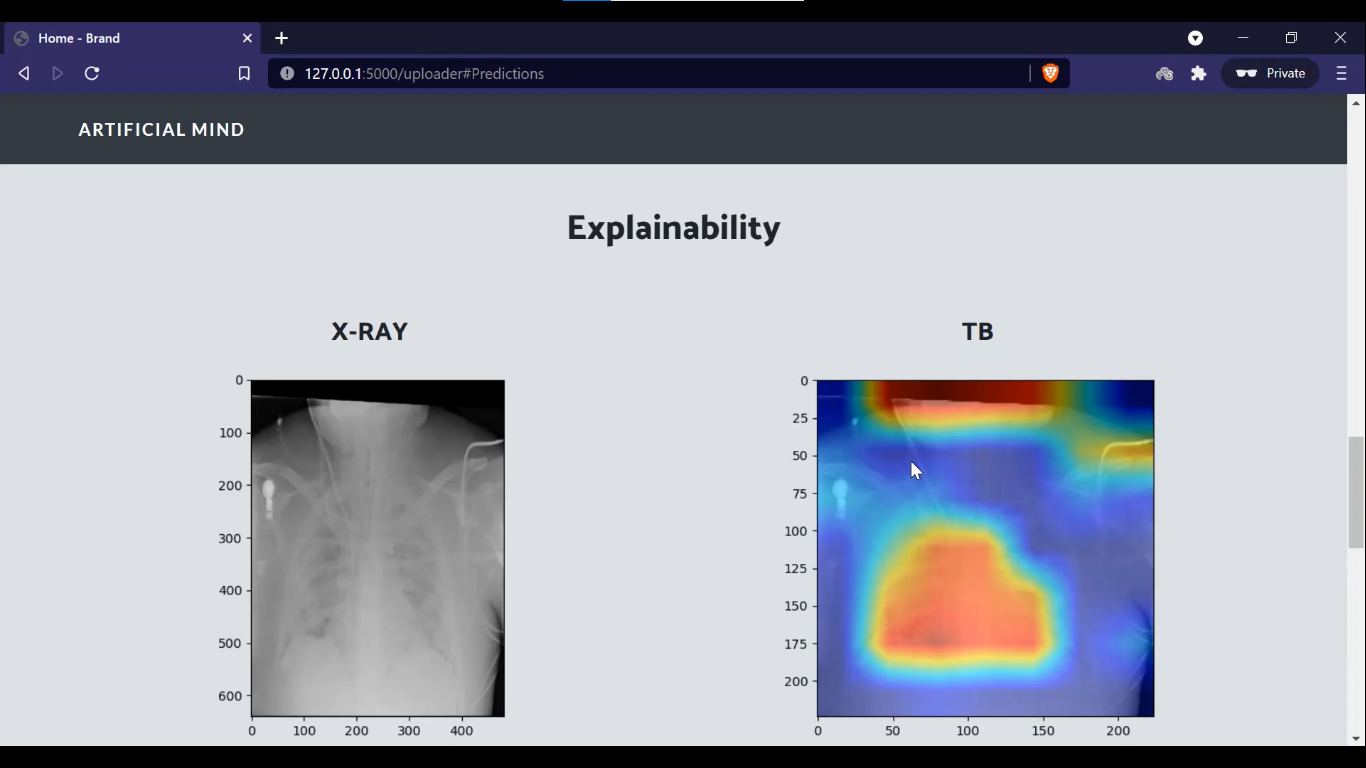This screenshot has height=768, width=1366.
Task: Click the TB heatmap image
Action: (985, 547)
